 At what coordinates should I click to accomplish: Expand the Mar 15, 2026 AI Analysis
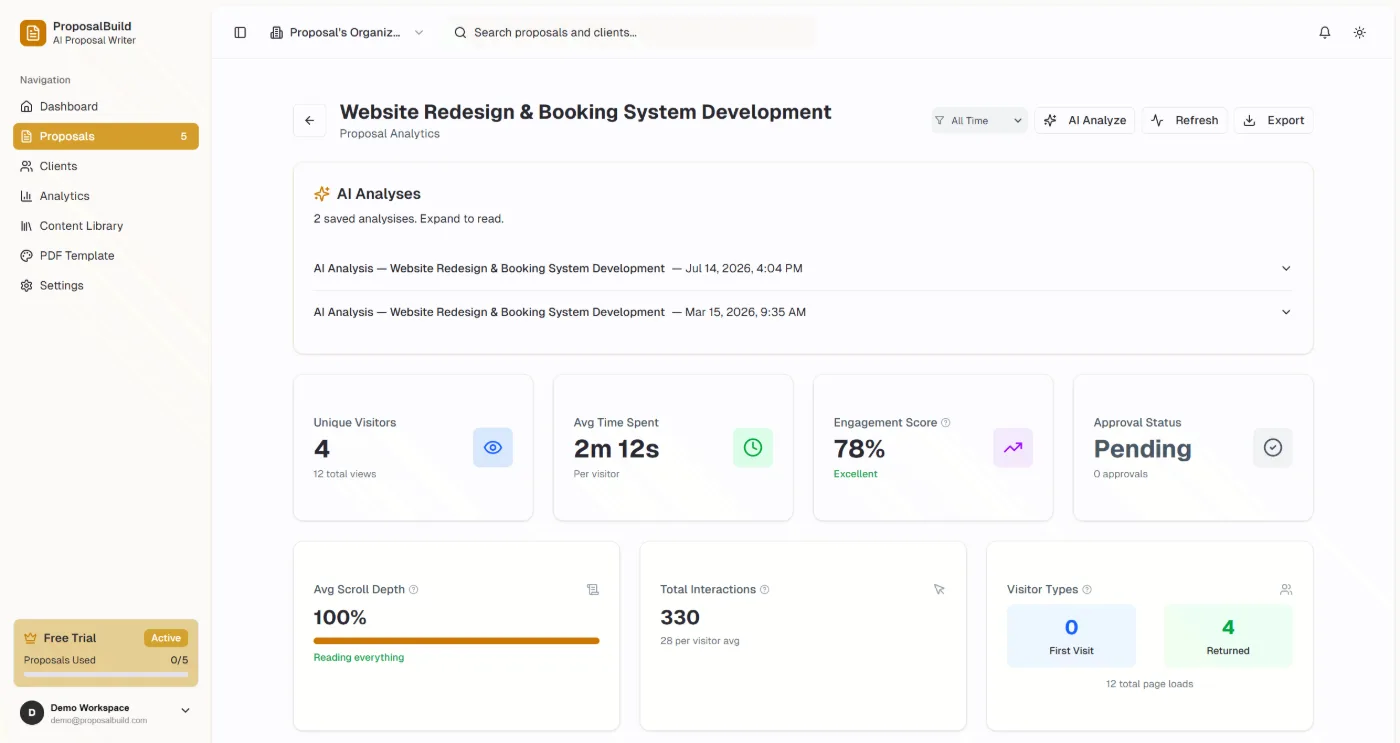point(803,312)
